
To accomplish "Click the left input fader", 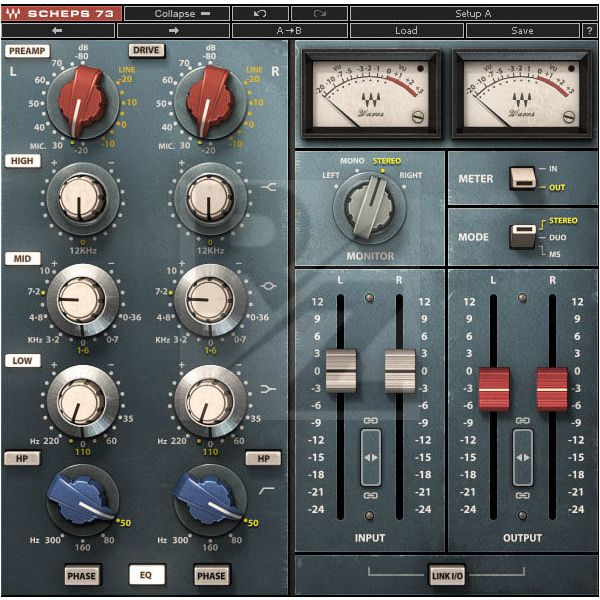I will pyautogui.click(x=341, y=371).
